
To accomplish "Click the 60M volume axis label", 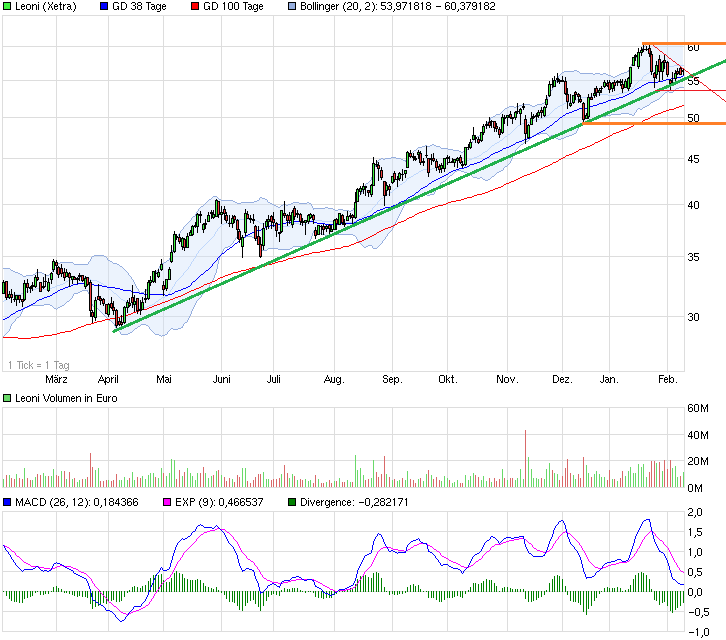I will click(x=697, y=408).
